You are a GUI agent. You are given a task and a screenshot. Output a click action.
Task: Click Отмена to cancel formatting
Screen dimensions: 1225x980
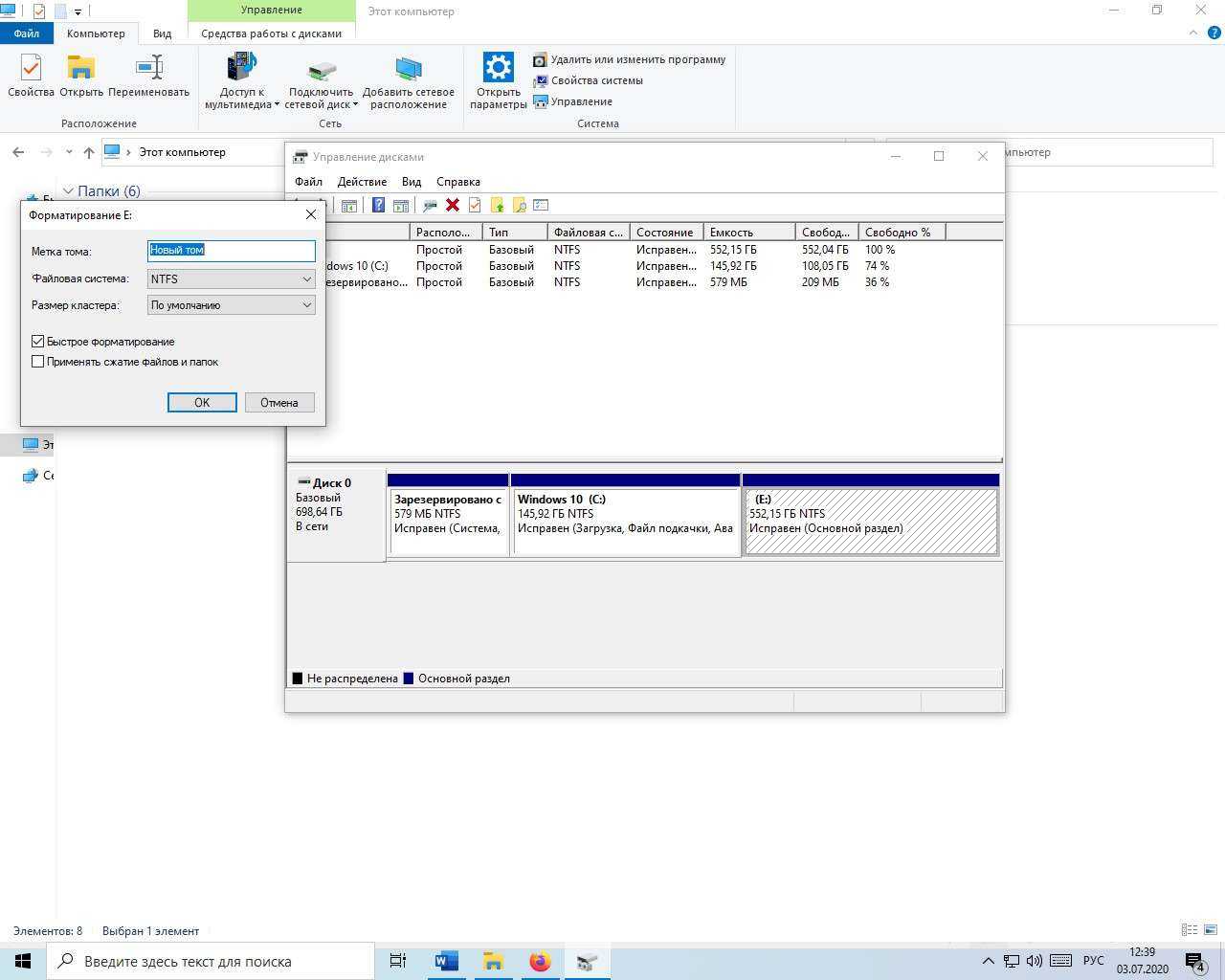pos(278,403)
